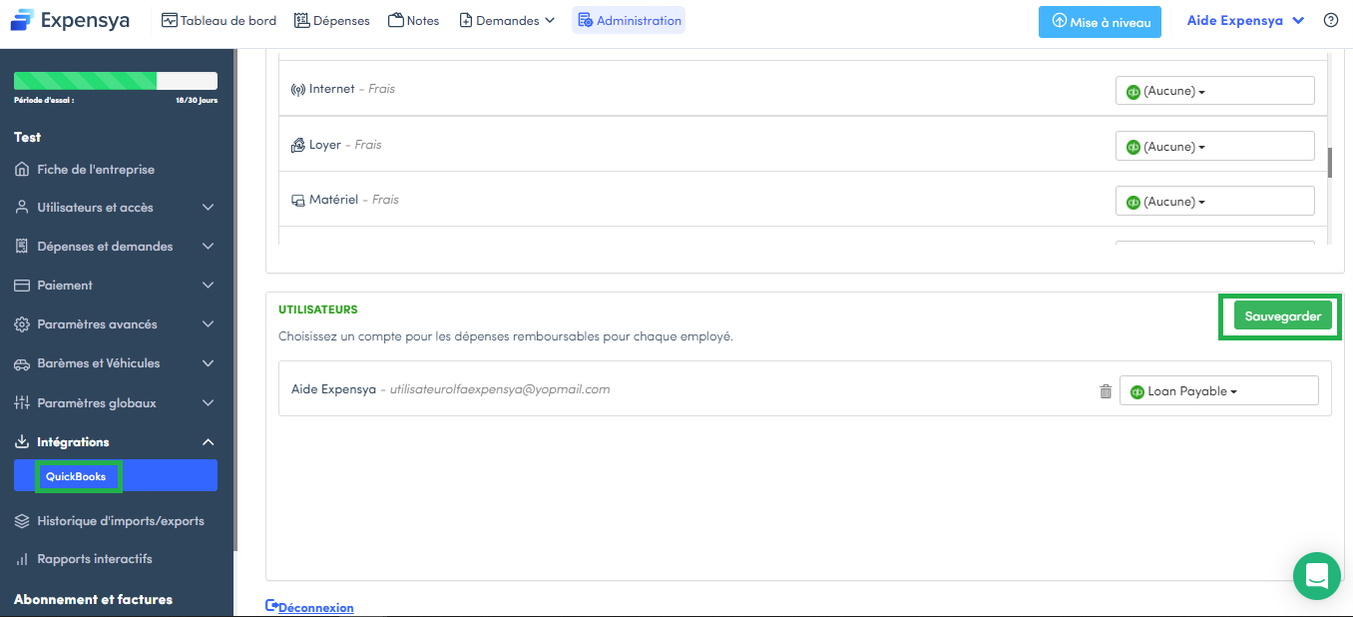Select QuickBooks integration
The width and height of the screenshot is (1353, 617).
pyautogui.click(x=116, y=476)
